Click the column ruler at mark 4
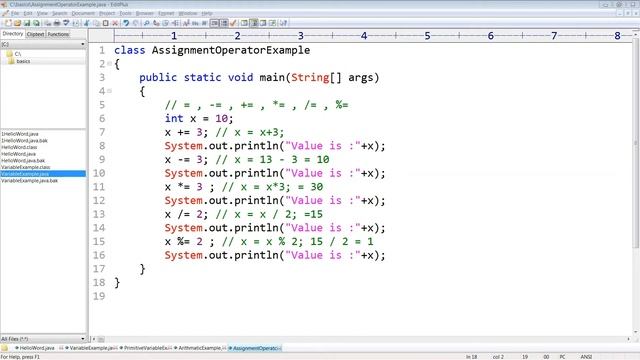 (x=364, y=36)
